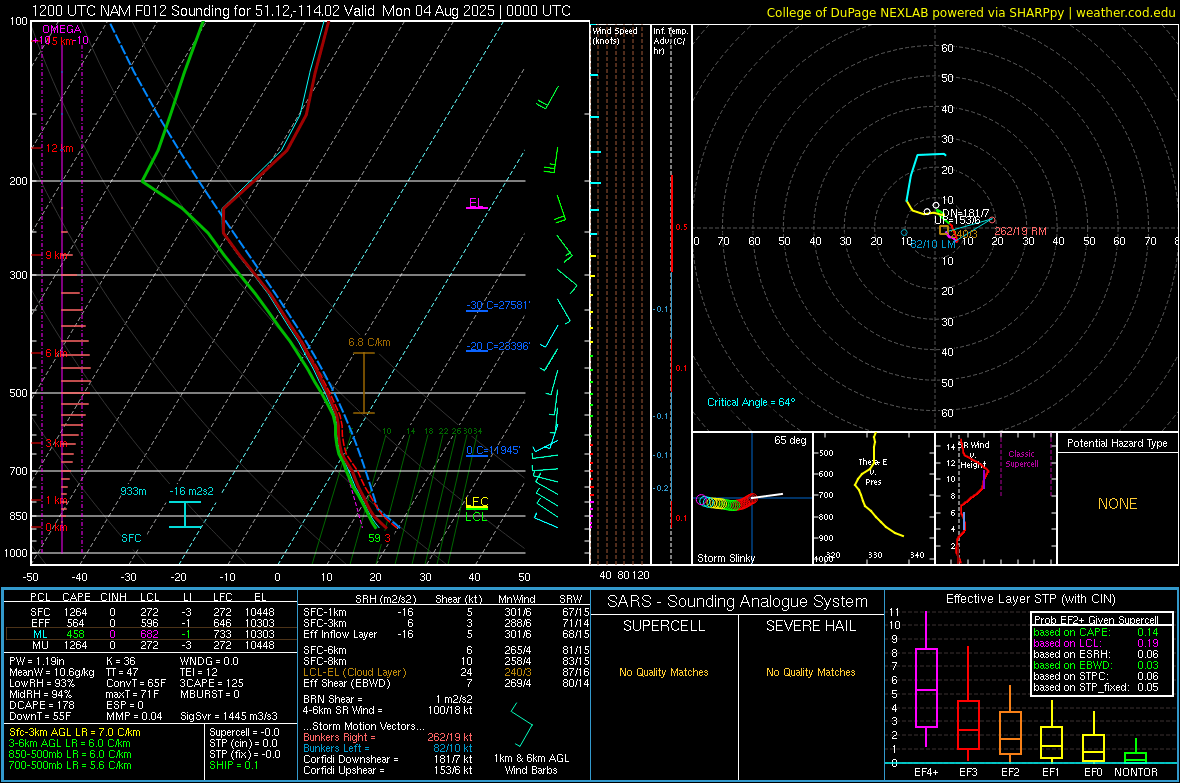1180x783 pixels.
Task: Click the DN=181/7 hodograph label
Action: pos(966,213)
